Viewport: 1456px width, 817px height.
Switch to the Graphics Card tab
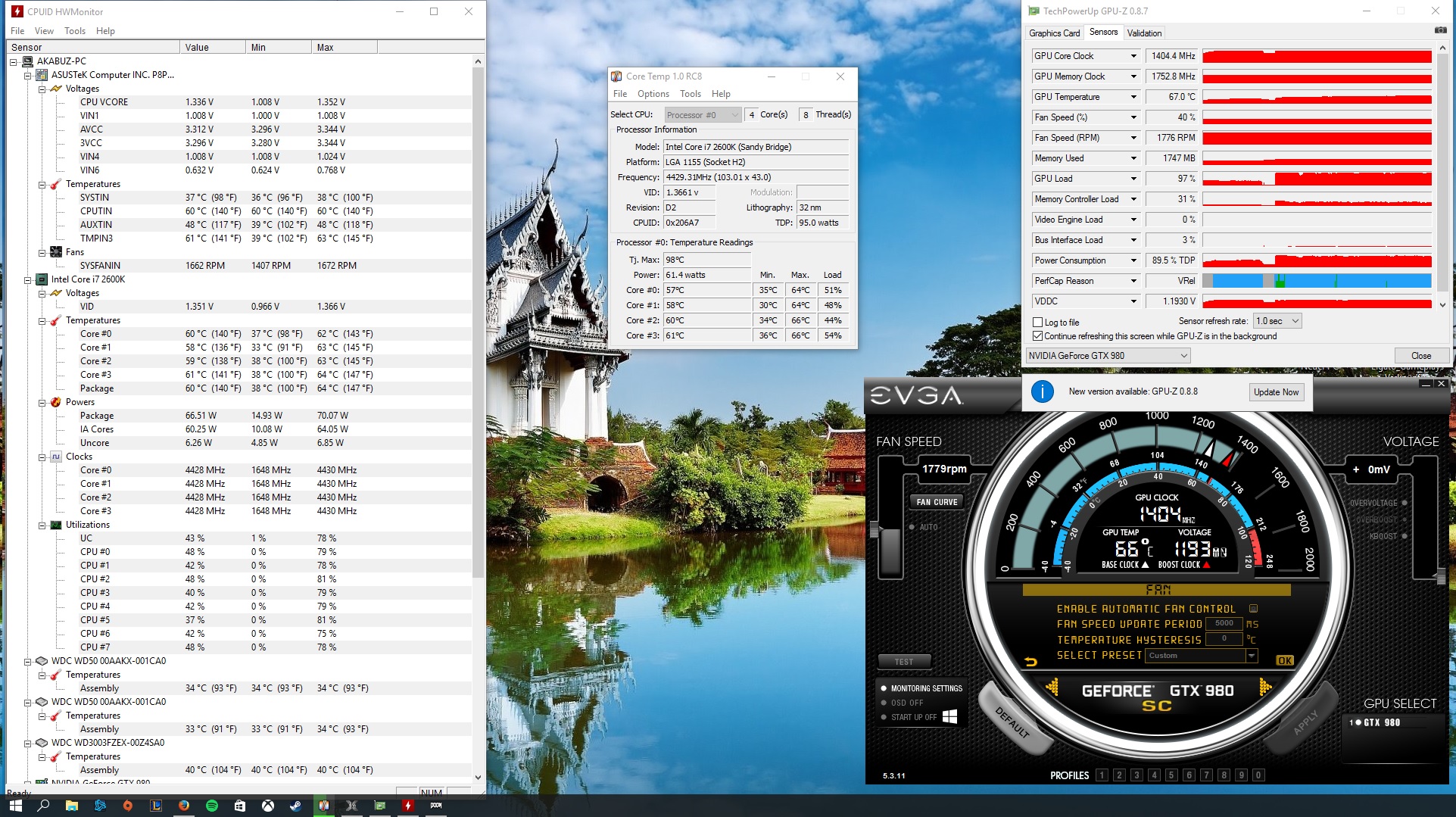1054,33
